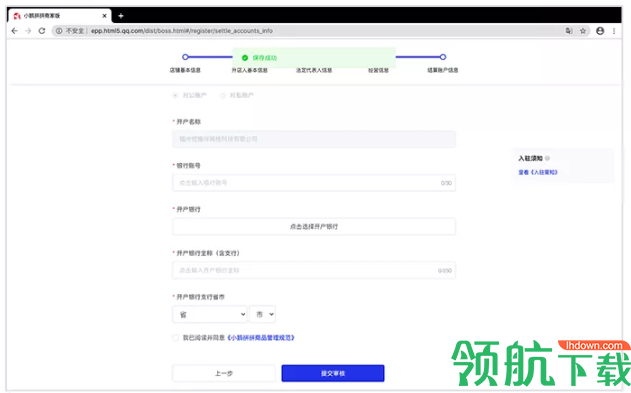Reload the page with the refresh icon
Viewport: 631px width, 393px height.
coord(42,31)
